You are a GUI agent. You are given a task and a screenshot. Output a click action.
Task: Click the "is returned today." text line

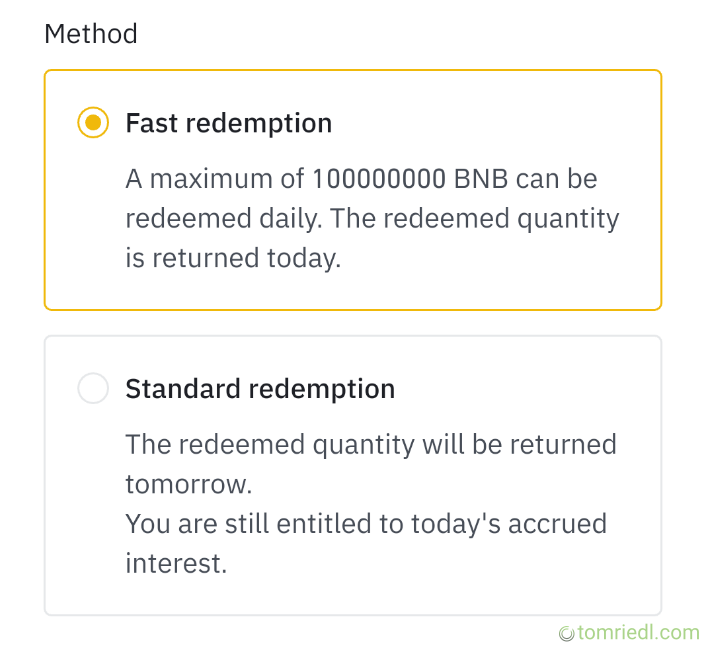point(233,258)
